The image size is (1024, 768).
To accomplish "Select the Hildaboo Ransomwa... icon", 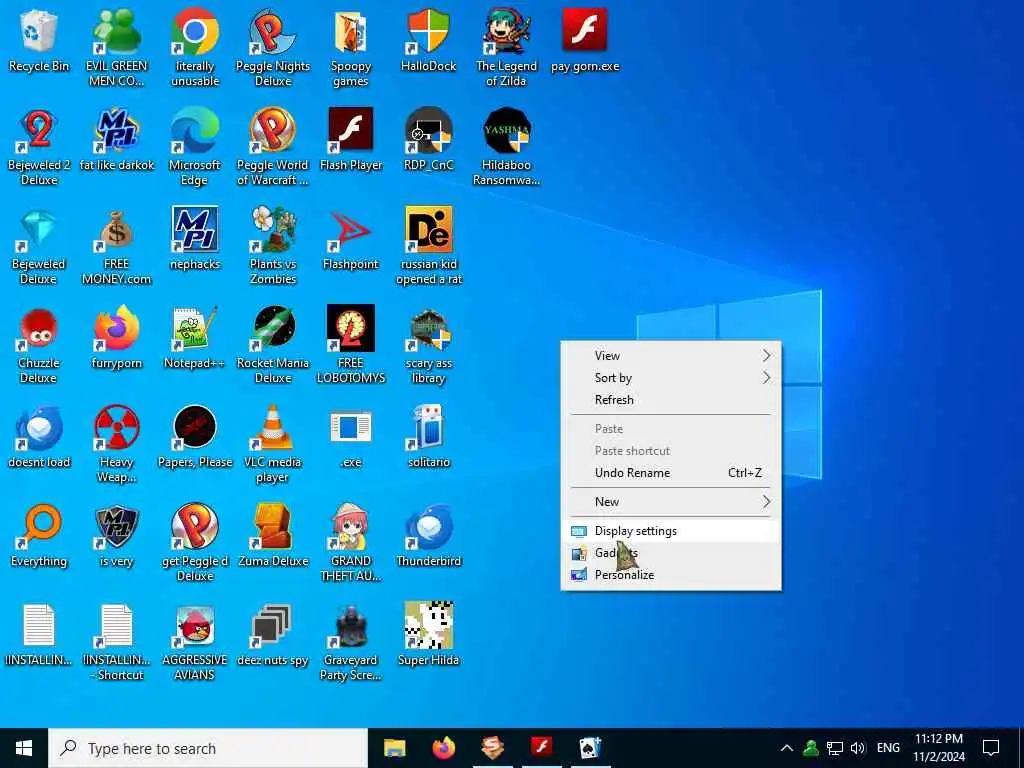I will click(x=506, y=147).
